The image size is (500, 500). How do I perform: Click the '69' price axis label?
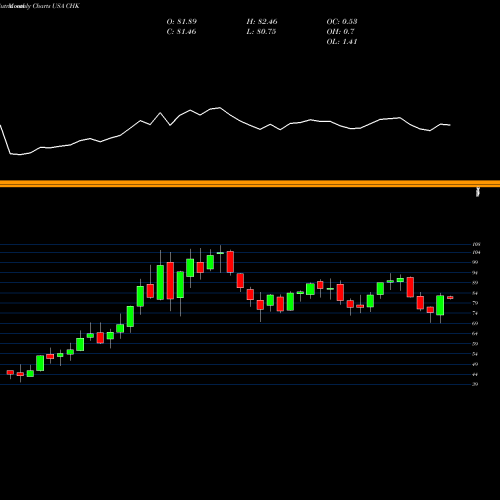pyautogui.click(x=475, y=323)
